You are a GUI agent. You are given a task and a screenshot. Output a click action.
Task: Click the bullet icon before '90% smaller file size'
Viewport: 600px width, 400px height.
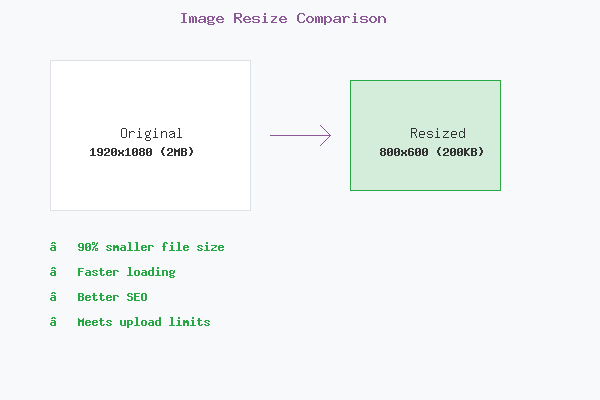coord(53,247)
